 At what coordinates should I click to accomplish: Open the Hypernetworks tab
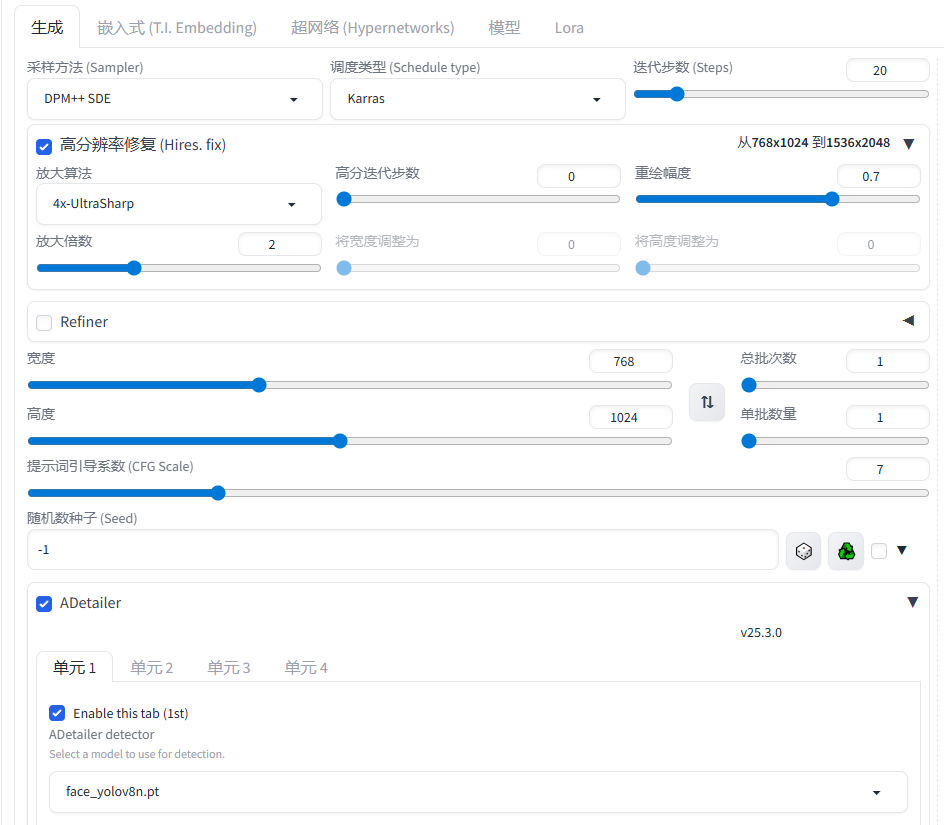[372, 28]
